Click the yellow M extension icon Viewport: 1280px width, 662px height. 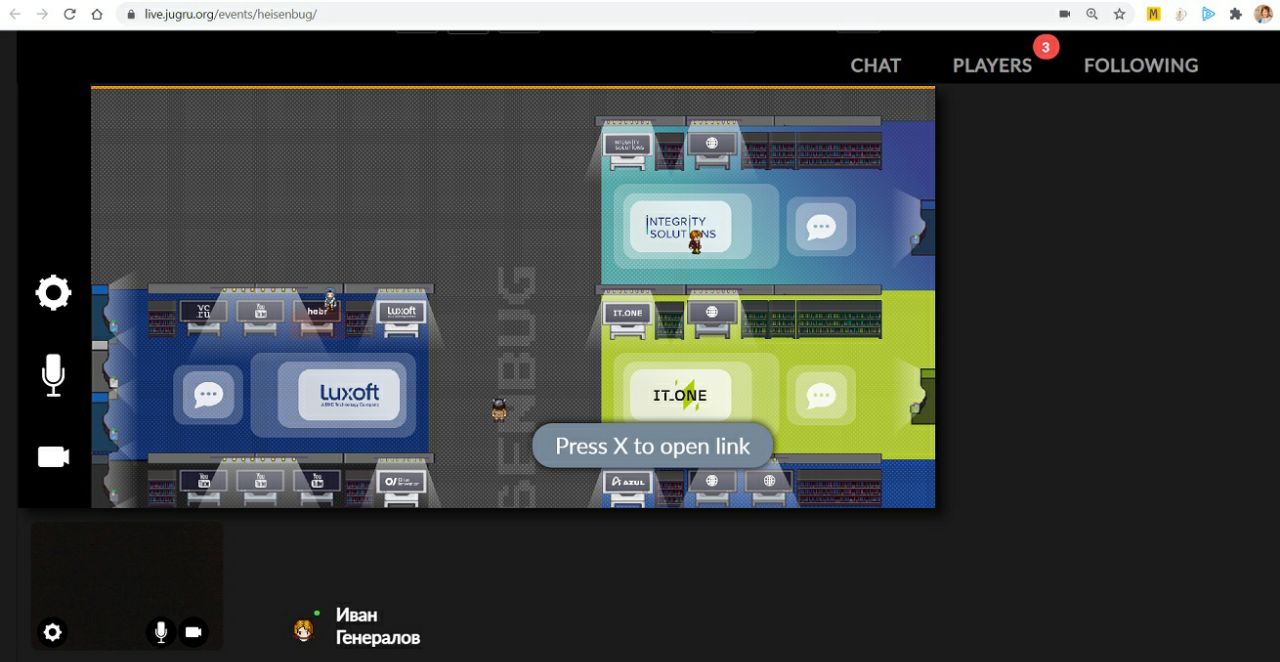(1153, 14)
